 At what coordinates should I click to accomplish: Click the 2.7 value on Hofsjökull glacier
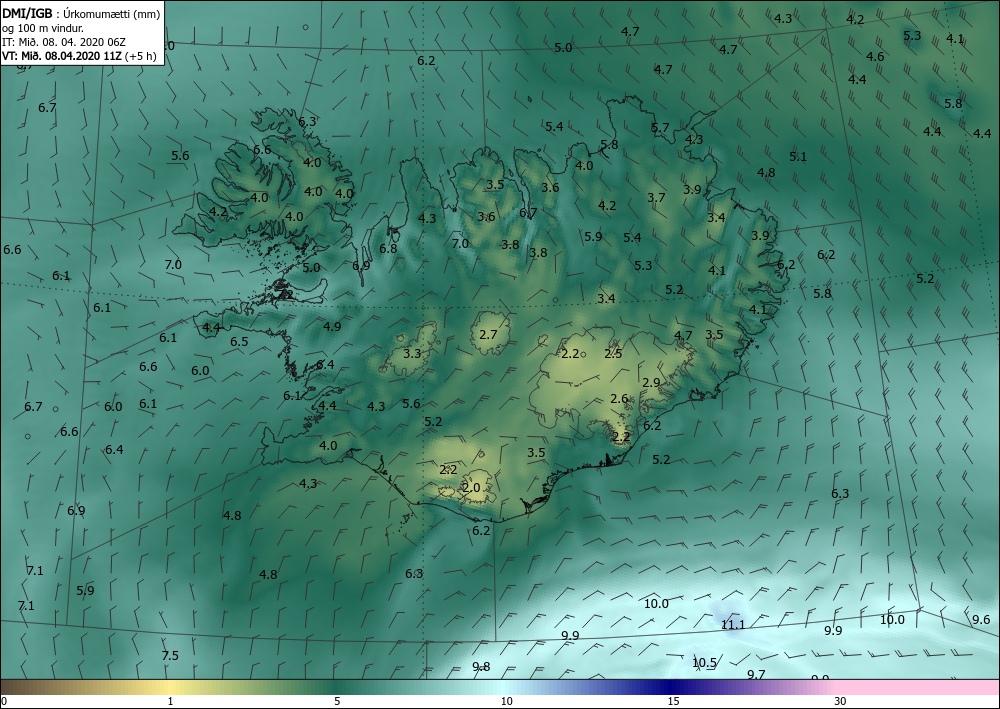488,334
